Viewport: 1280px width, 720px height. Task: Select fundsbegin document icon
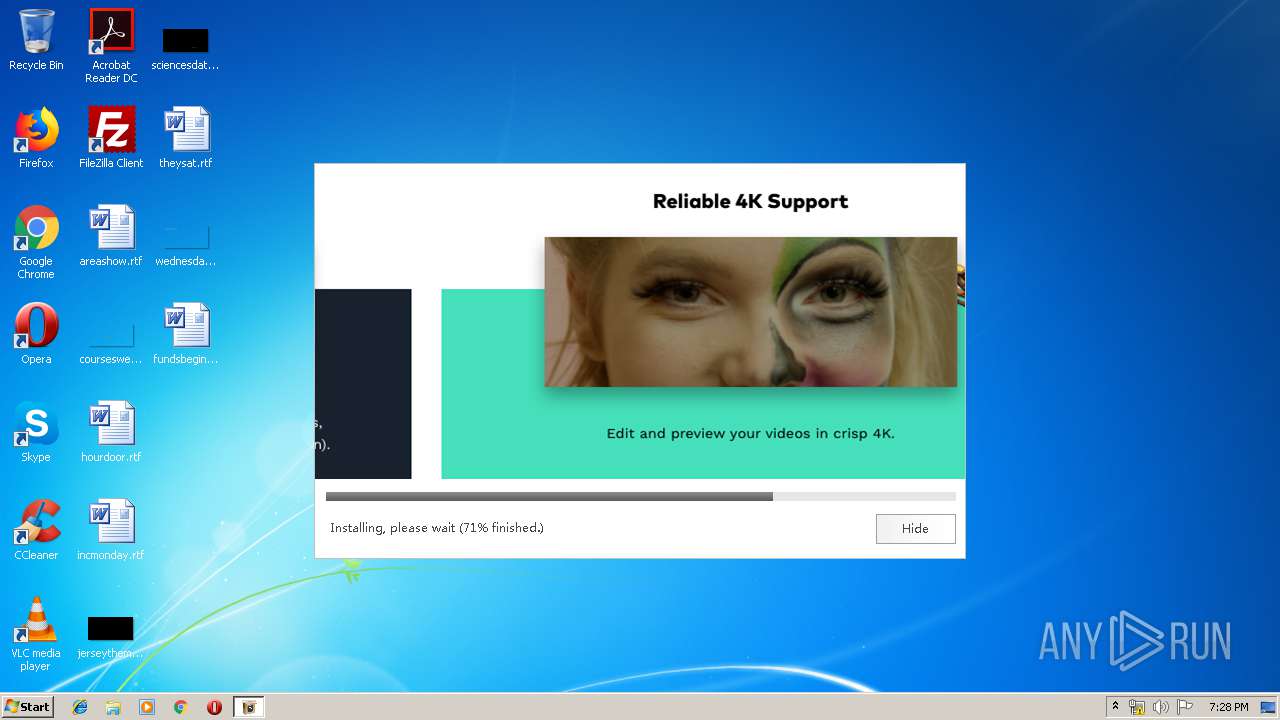click(x=185, y=334)
